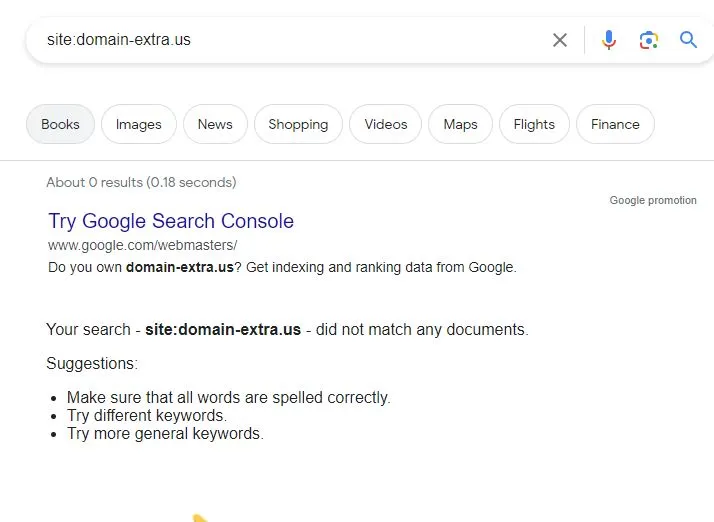Click 'Make sure that all words are spelled correctly'
Viewport: 714px width, 522px height.
coord(229,398)
